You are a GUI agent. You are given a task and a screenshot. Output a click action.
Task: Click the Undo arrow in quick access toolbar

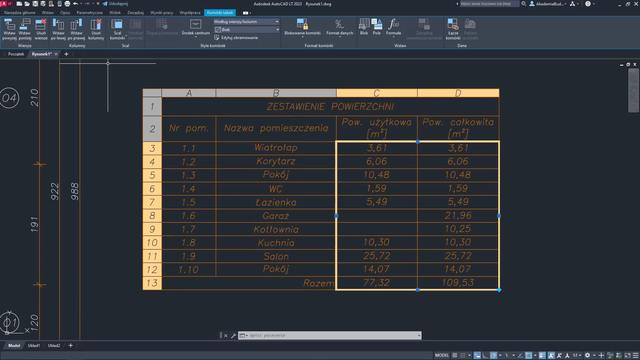[x=76, y=4]
